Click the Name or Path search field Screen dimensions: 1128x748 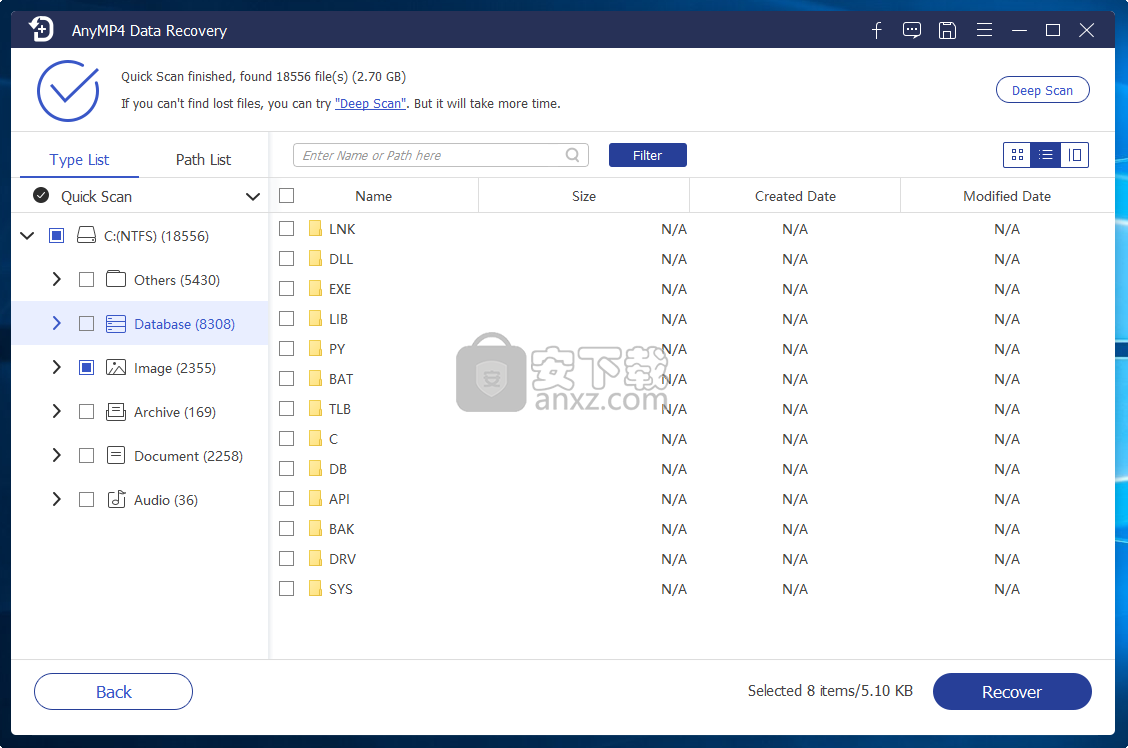click(x=430, y=155)
